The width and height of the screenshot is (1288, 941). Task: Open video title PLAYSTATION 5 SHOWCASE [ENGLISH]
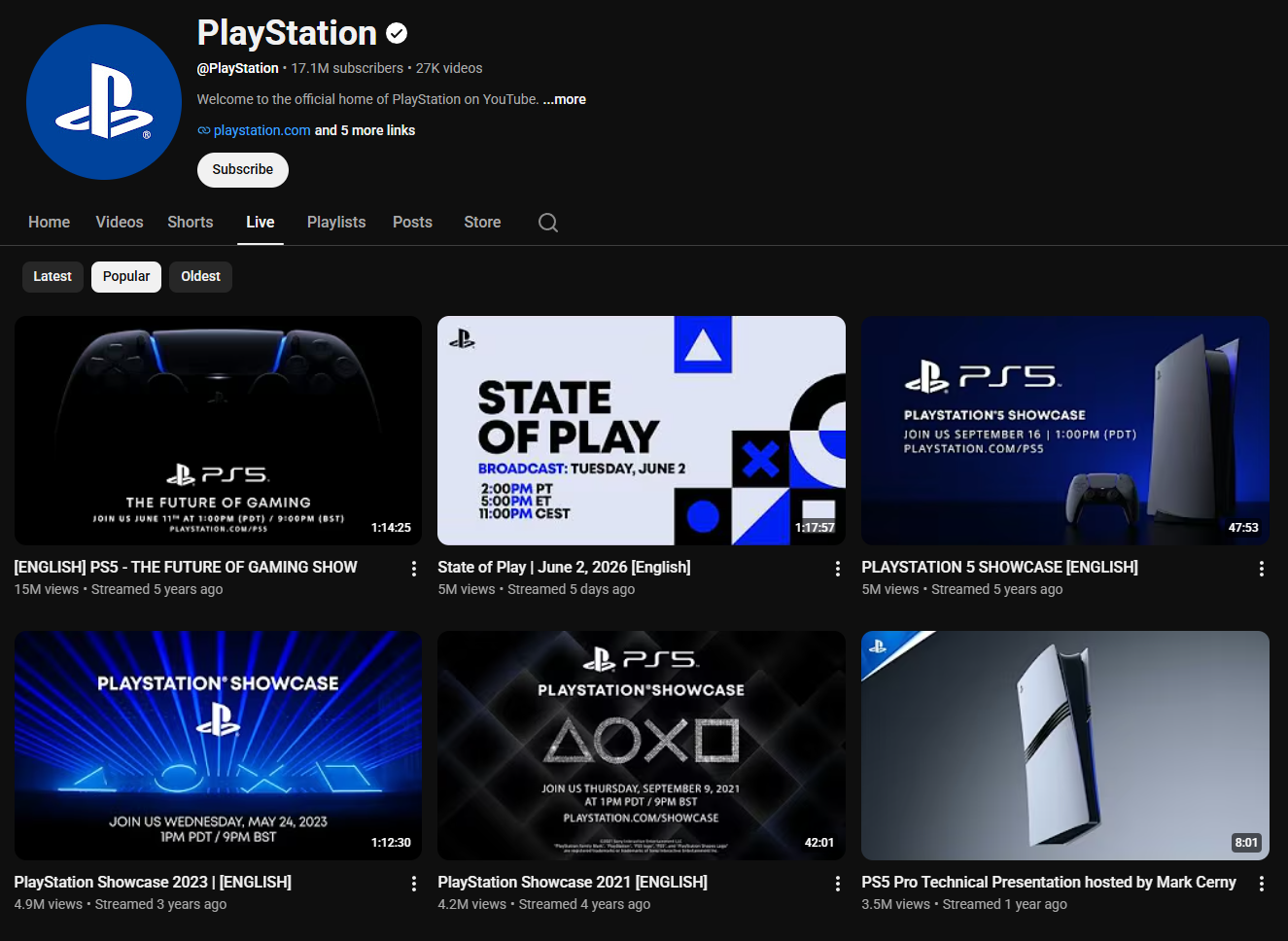pyautogui.click(x=999, y=567)
